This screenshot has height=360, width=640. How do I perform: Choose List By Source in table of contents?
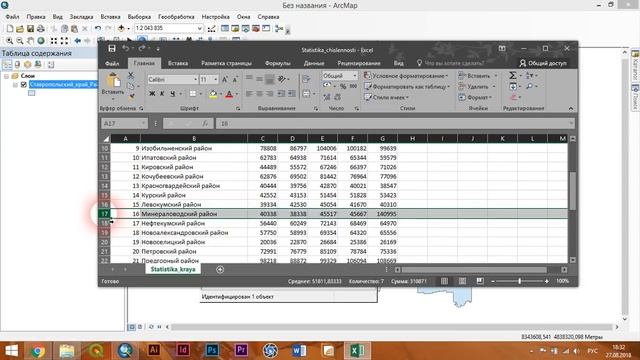coord(17,64)
